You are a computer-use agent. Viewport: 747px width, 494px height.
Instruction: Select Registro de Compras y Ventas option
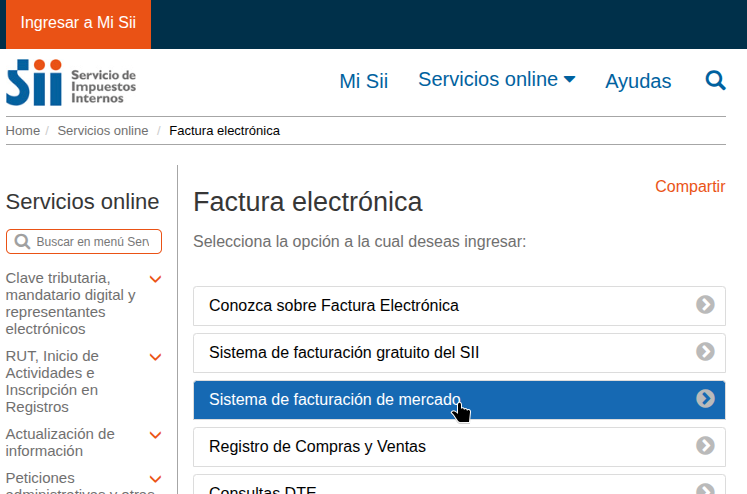click(317, 446)
